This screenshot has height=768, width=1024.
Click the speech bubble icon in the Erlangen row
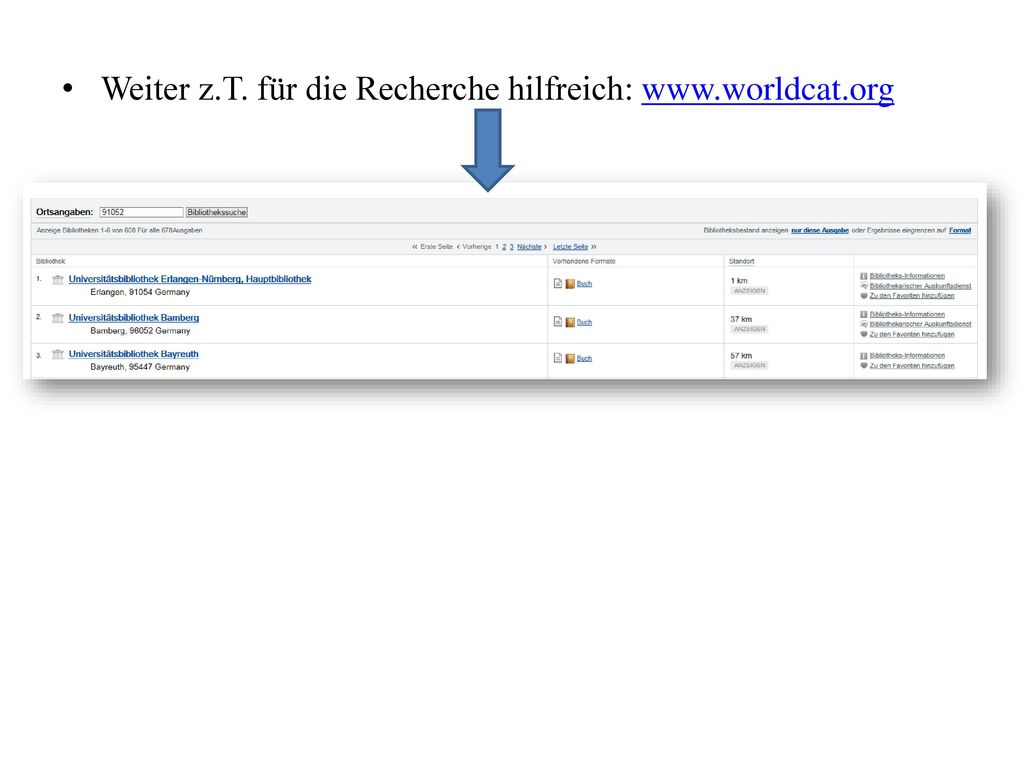(864, 286)
